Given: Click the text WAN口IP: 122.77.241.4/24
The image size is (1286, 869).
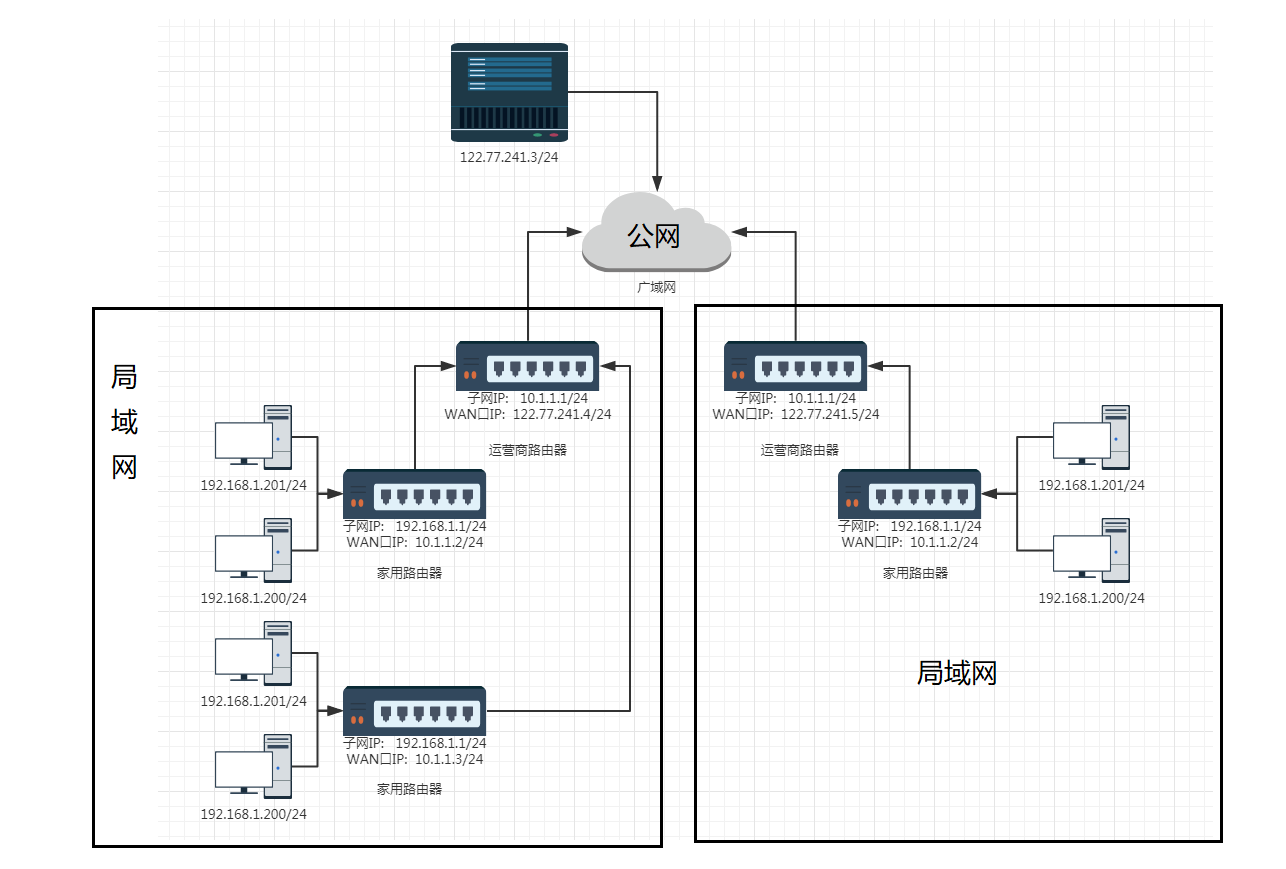Looking at the screenshot, I should [x=527, y=414].
